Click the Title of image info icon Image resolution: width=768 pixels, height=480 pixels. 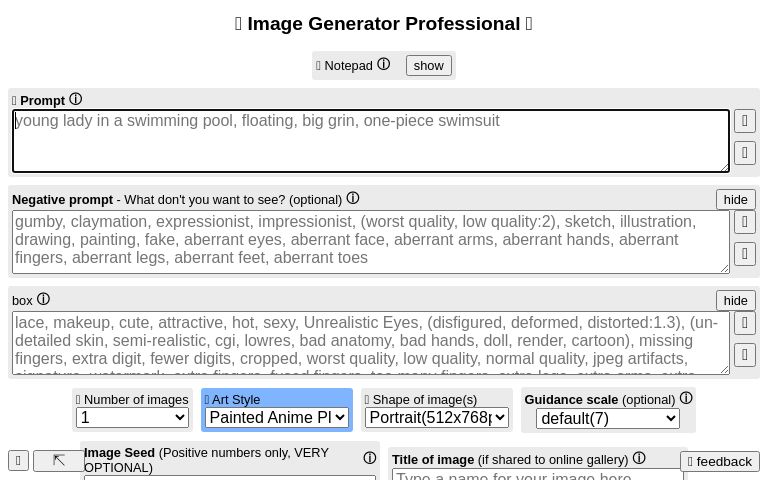click(639, 459)
